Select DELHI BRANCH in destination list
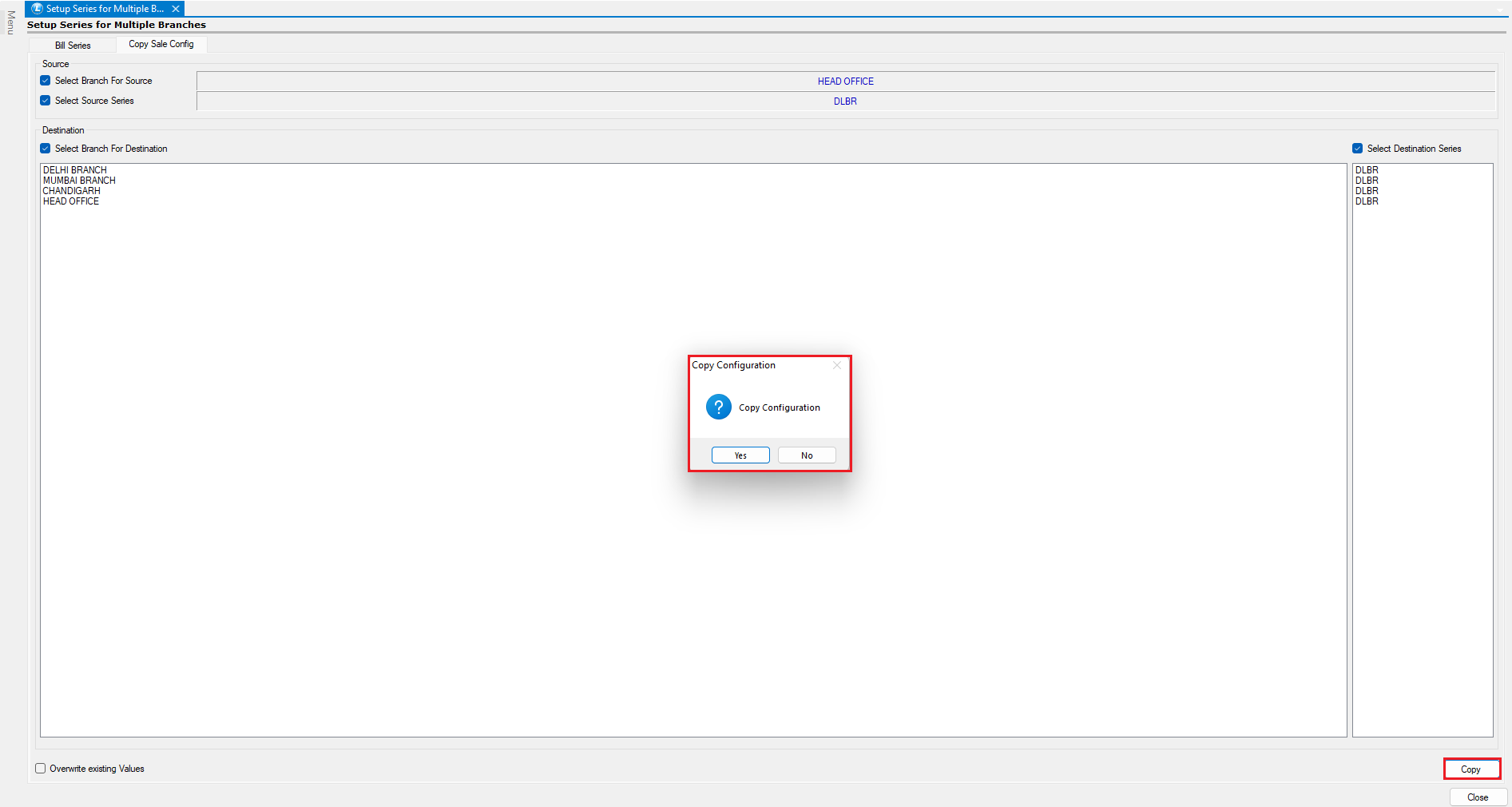The width and height of the screenshot is (1512, 807). pyautogui.click(x=75, y=170)
